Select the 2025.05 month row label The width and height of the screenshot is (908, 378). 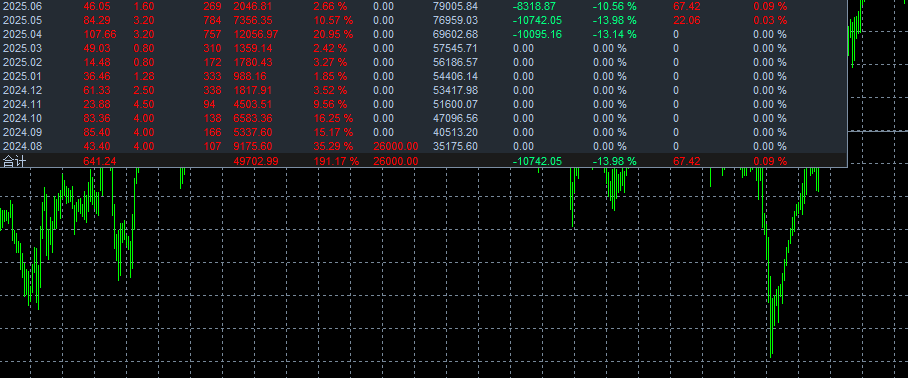(23, 20)
